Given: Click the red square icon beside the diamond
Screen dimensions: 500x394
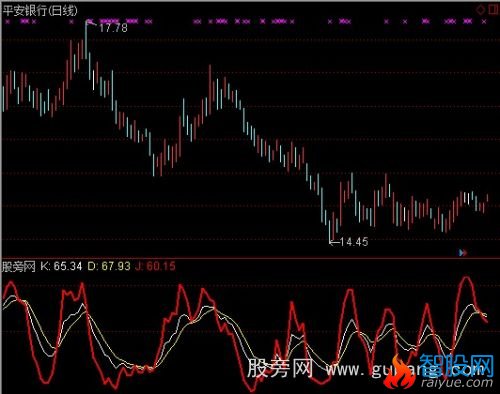Looking at the screenshot, I should tap(493, 10).
